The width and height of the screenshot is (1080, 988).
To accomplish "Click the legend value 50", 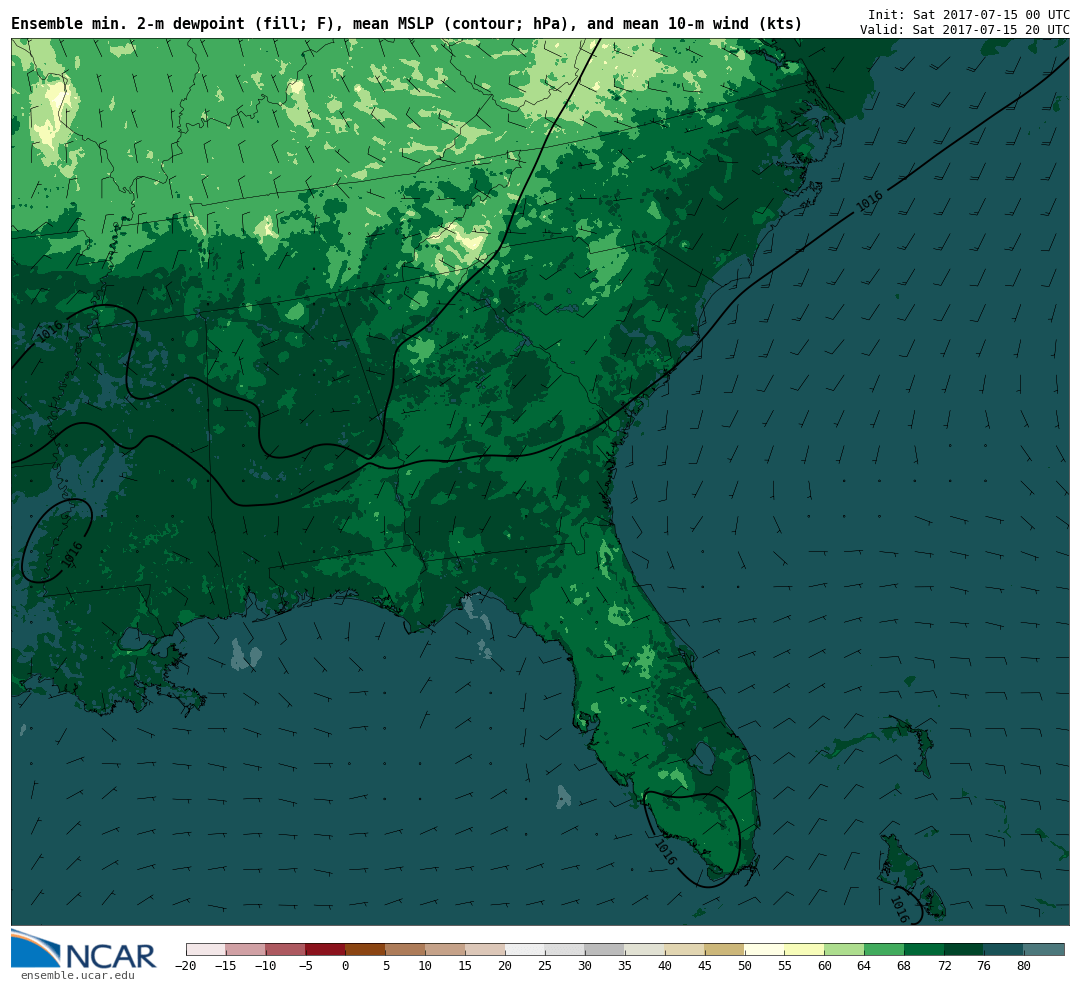I will coord(745,966).
